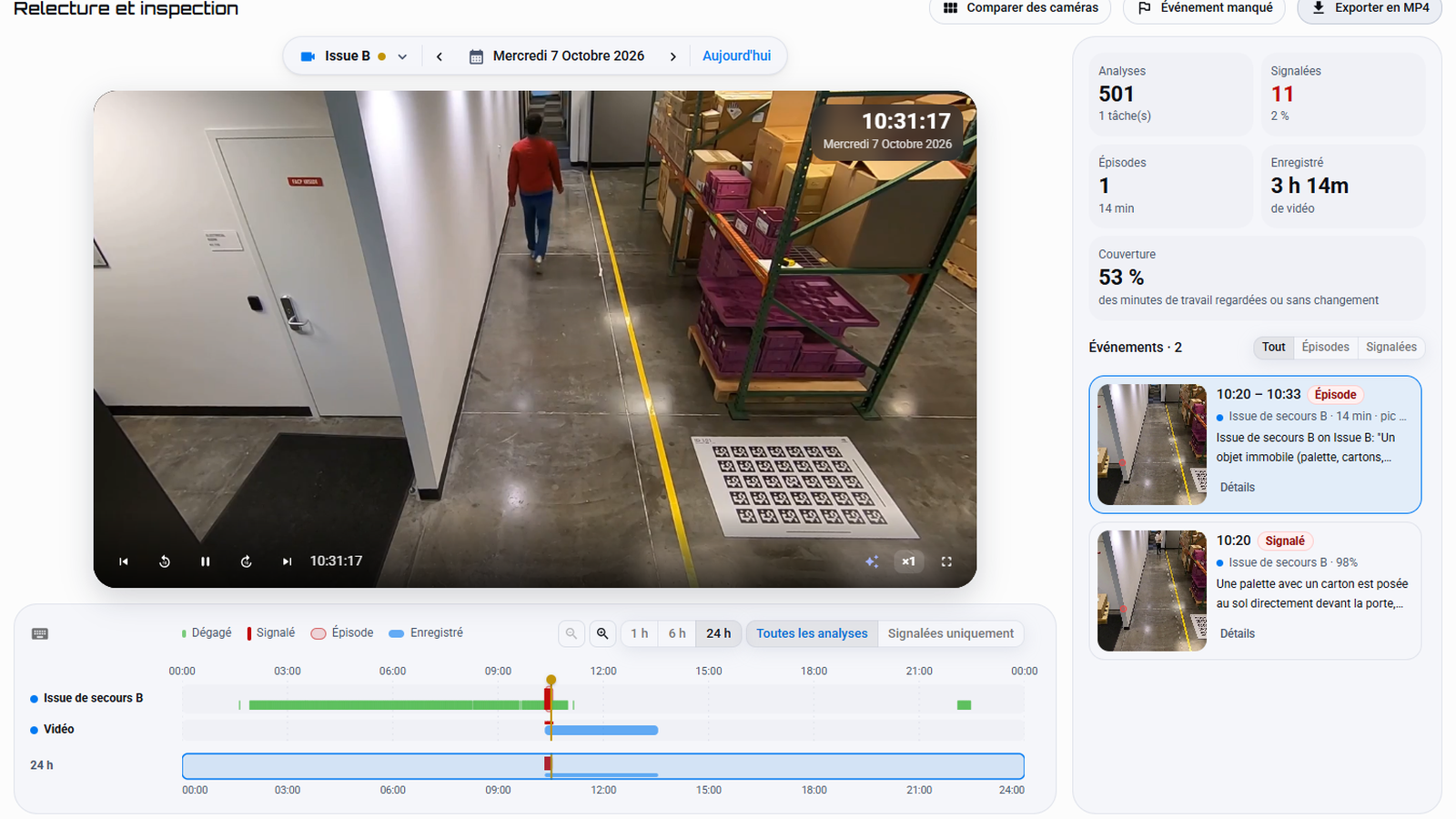Screen dimensions: 1456x819
Task: Rewind video a few seconds
Action: point(165,561)
